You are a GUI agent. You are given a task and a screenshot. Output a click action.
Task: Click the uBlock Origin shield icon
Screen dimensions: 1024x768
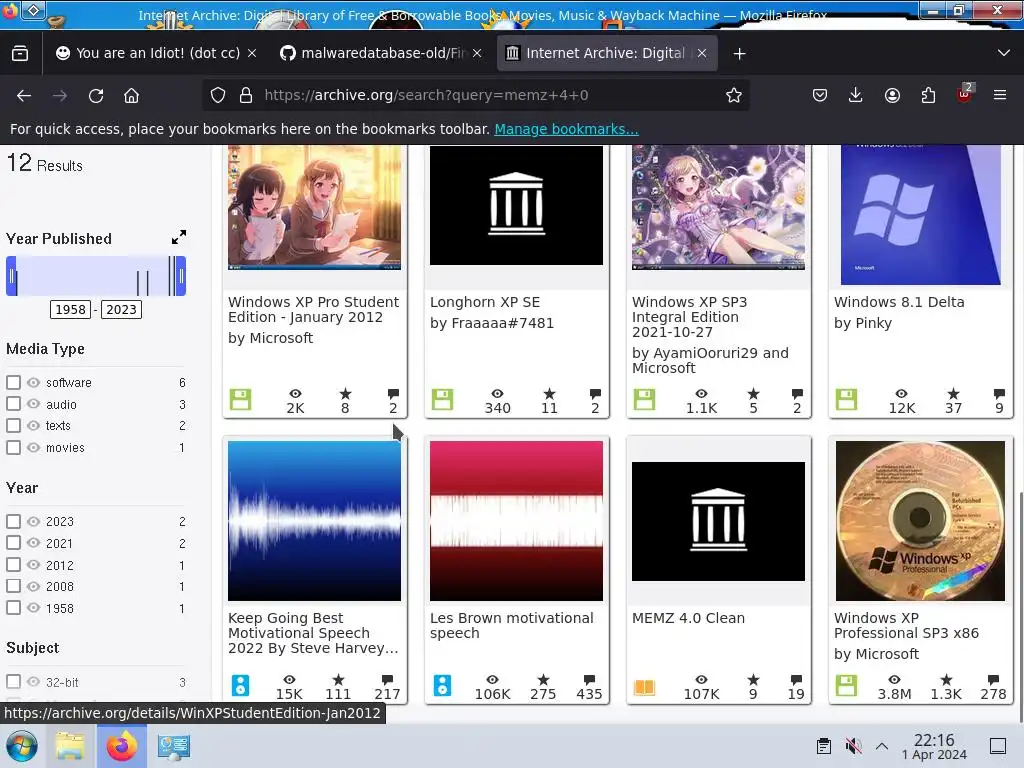click(964, 95)
